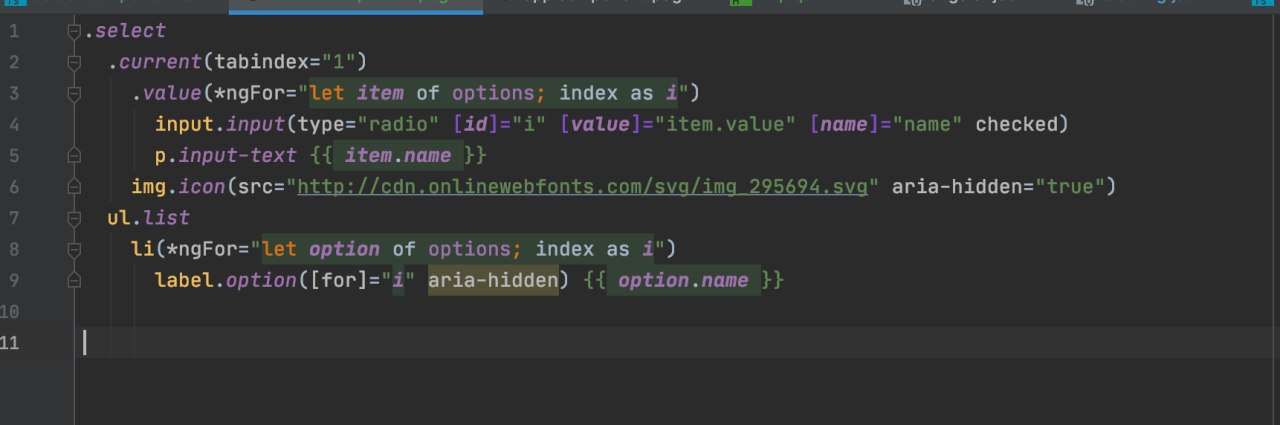The height and width of the screenshot is (425, 1280).
Task: Click the tabindex="1" attribute
Action: coord(285,63)
